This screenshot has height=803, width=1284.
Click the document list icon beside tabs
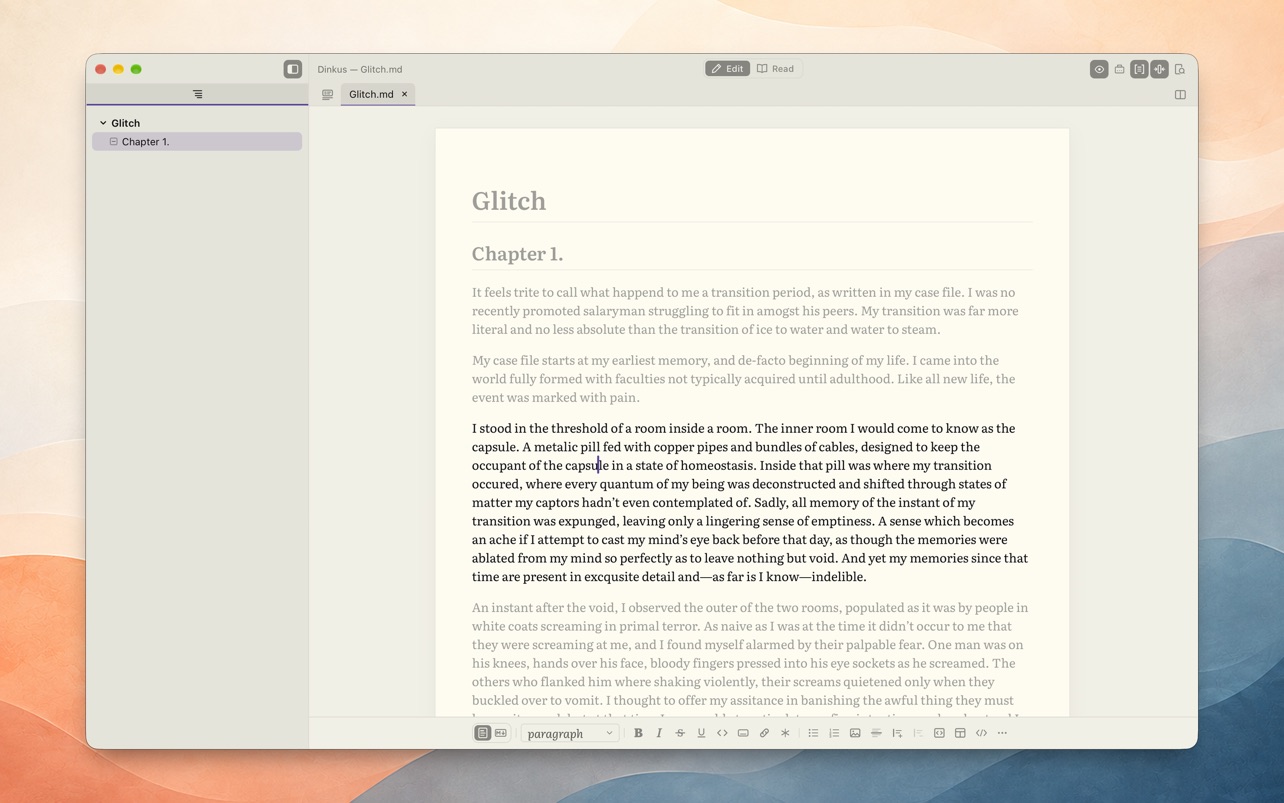327,95
